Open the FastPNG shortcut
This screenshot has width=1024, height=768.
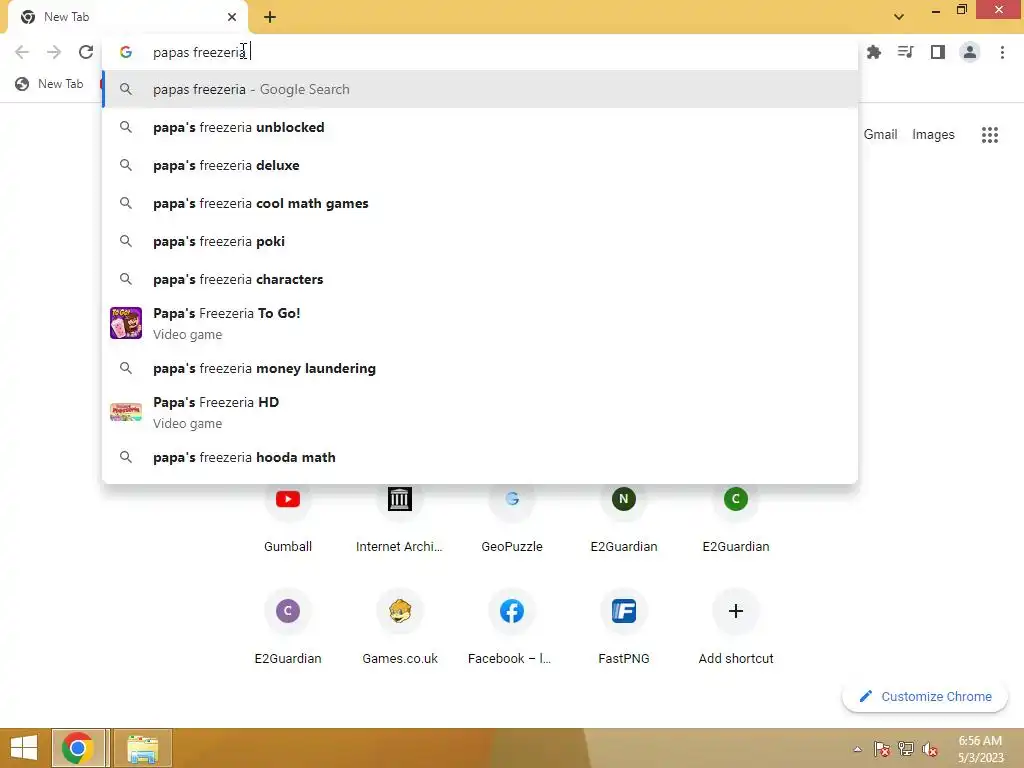pos(624,627)
